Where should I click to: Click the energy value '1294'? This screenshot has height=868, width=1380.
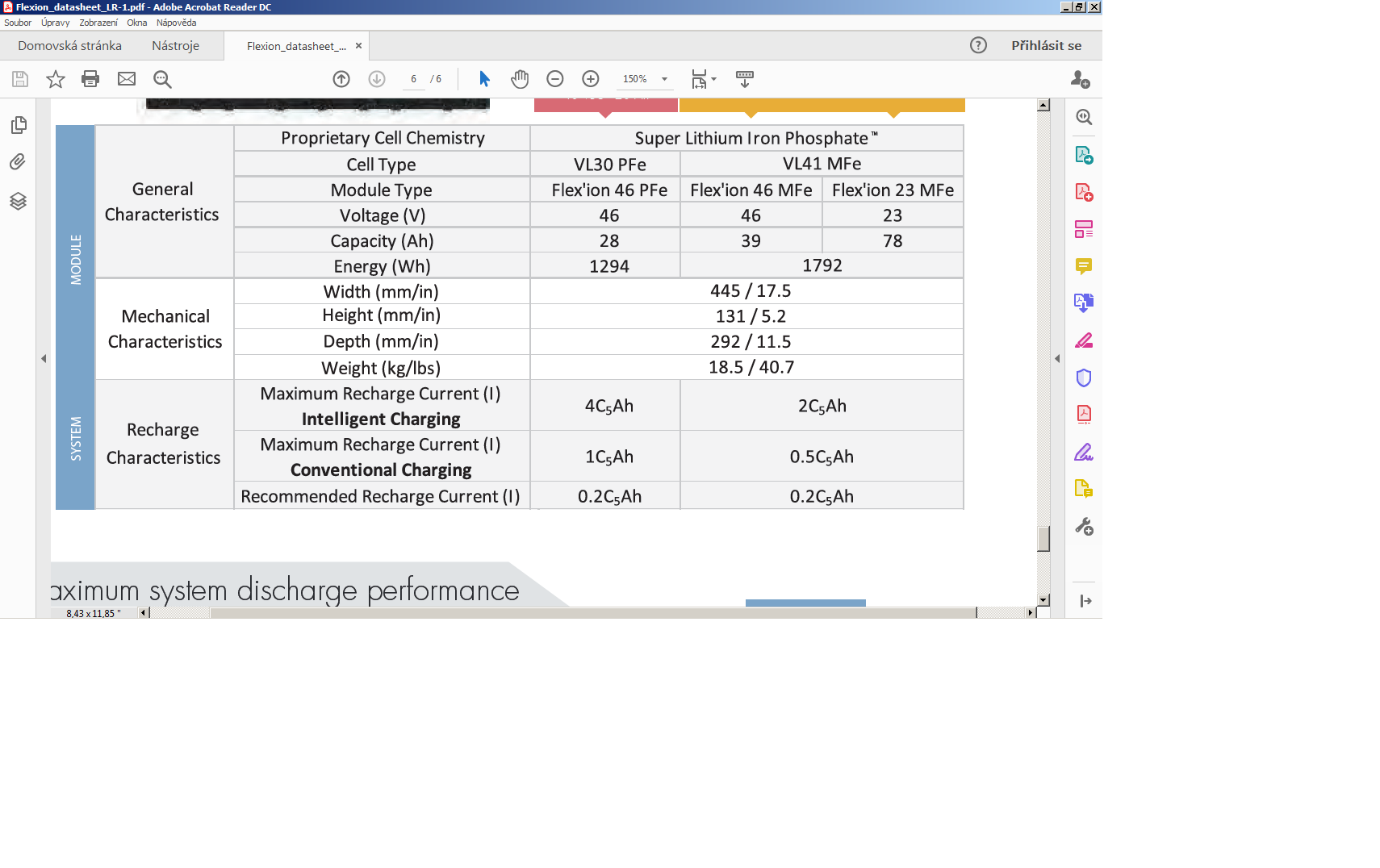609,266
